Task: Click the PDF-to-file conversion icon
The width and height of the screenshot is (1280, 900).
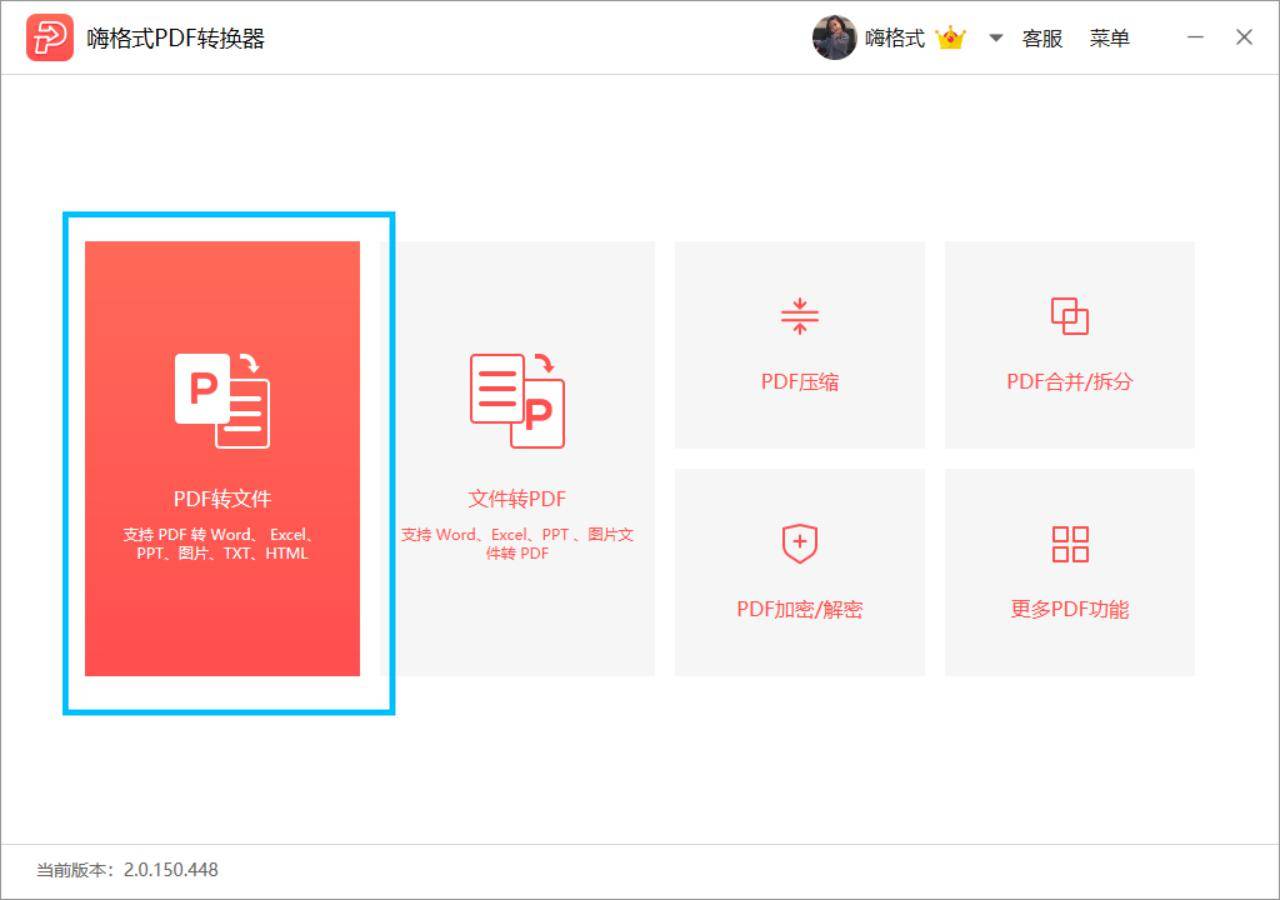Action: coord(222,400)
